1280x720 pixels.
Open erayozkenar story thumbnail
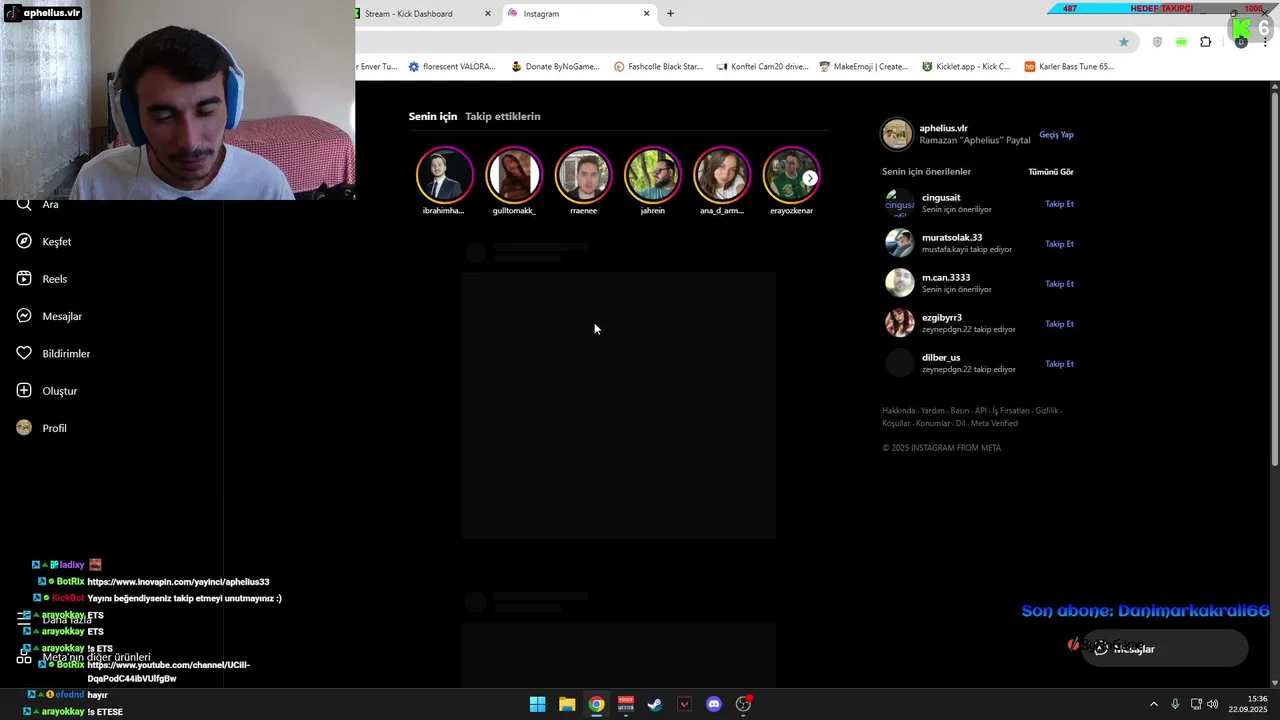[791, 175]
